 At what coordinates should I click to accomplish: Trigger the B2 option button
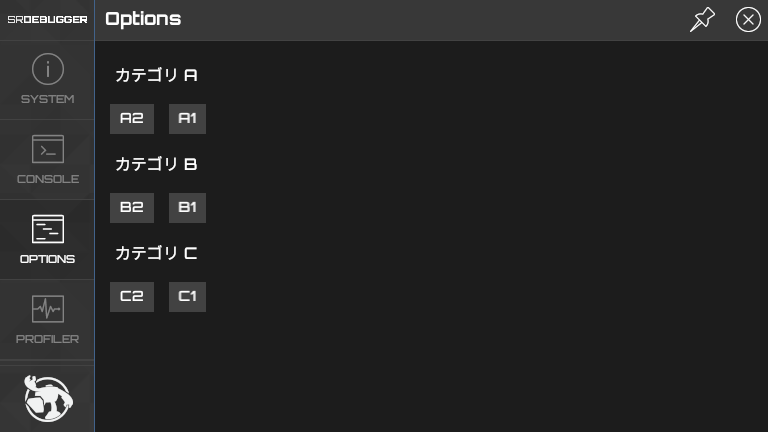[x=132, y=208]
